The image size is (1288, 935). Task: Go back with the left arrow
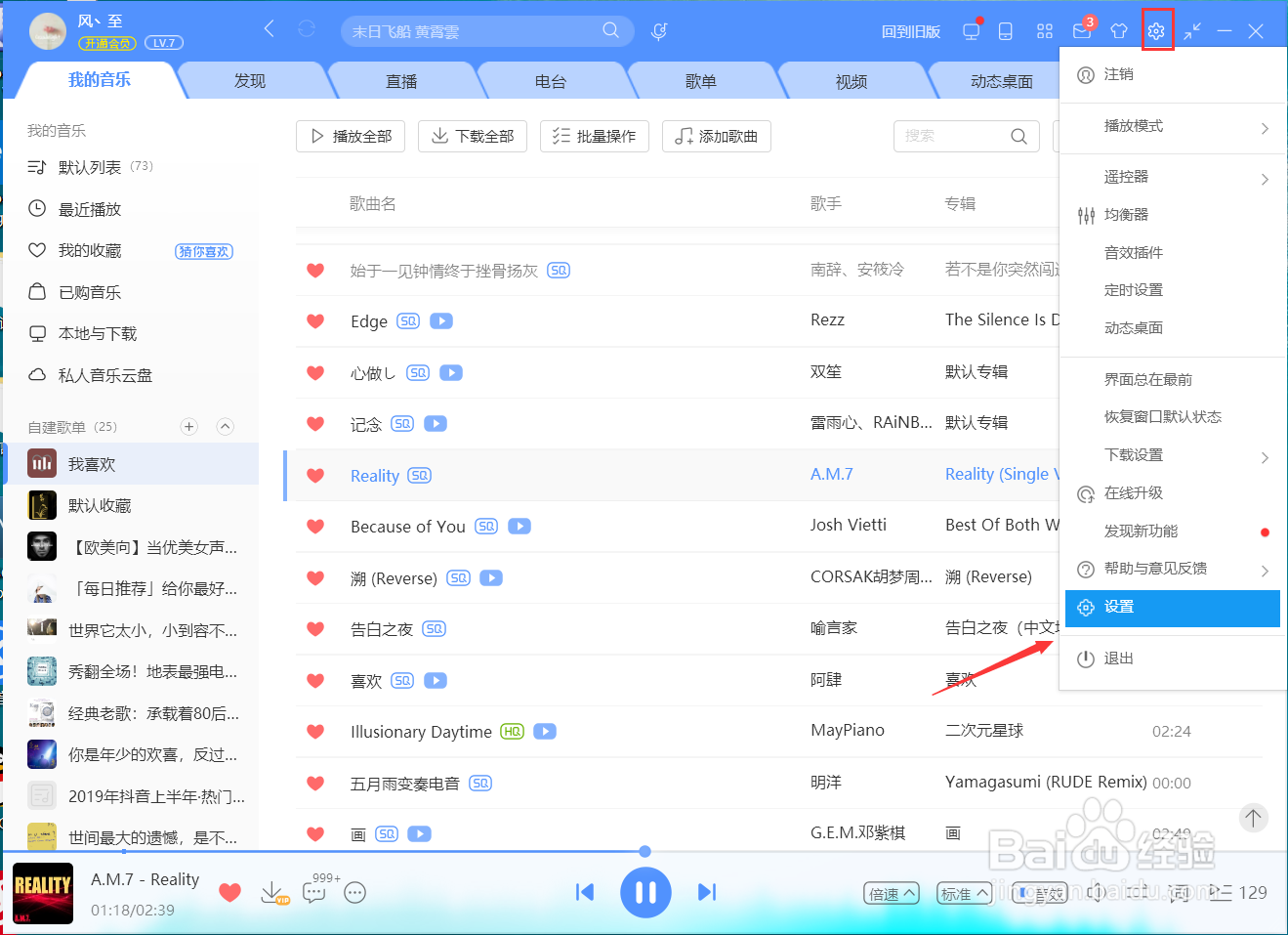pos(270,29)
